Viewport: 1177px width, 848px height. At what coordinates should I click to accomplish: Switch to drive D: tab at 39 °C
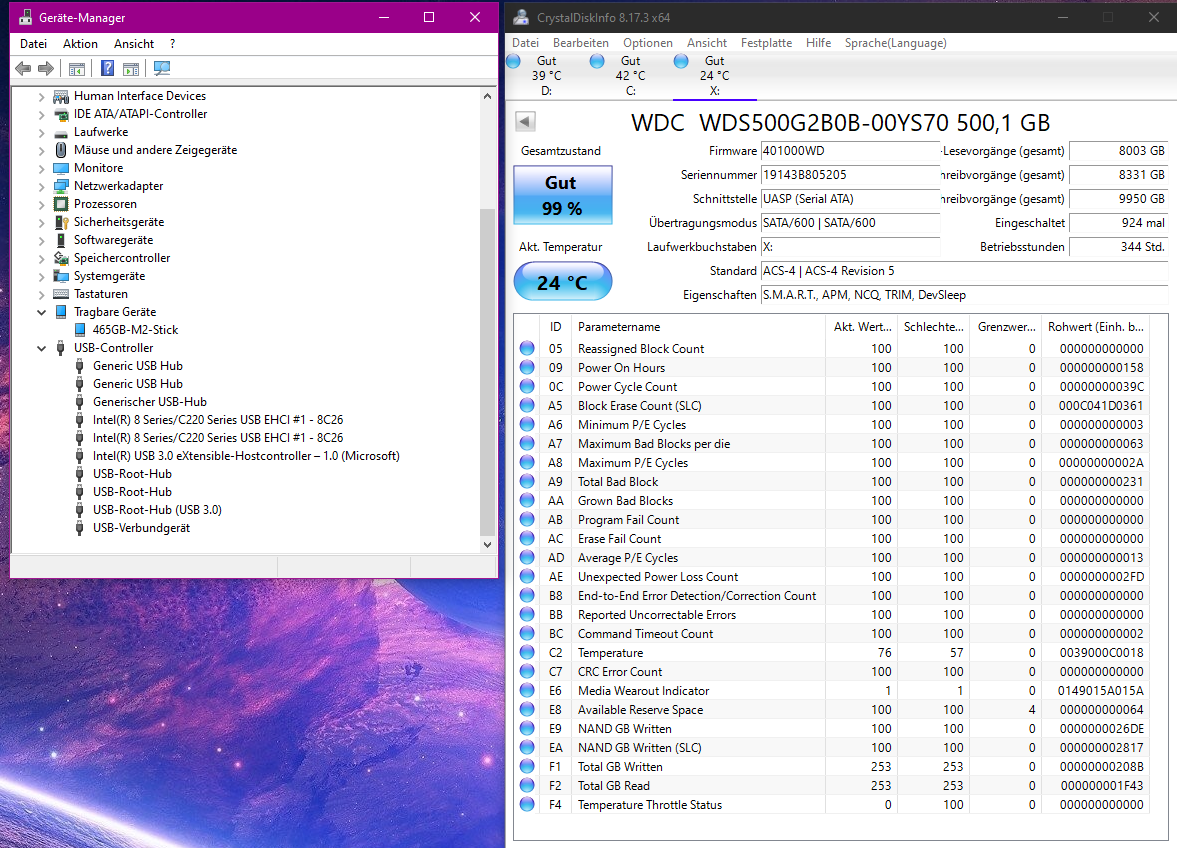(546, 75)
